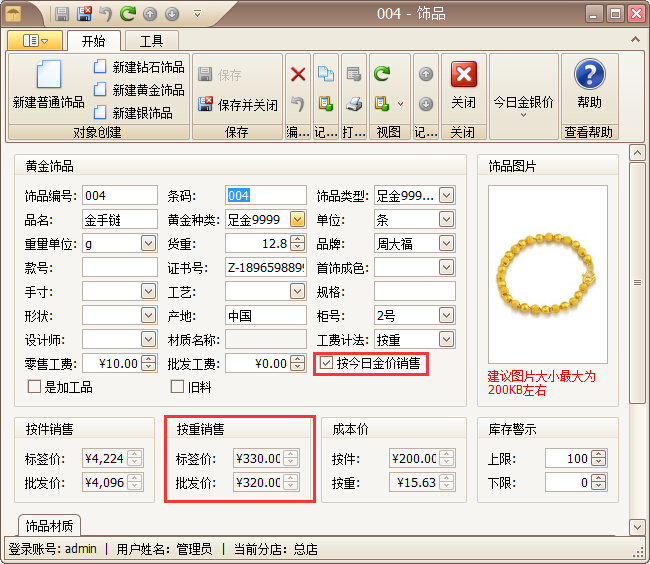Image resolution: width=650 pixels, height=564 pixels.
Task: Click the 品名 field containing 金手链
Action: 120,219
